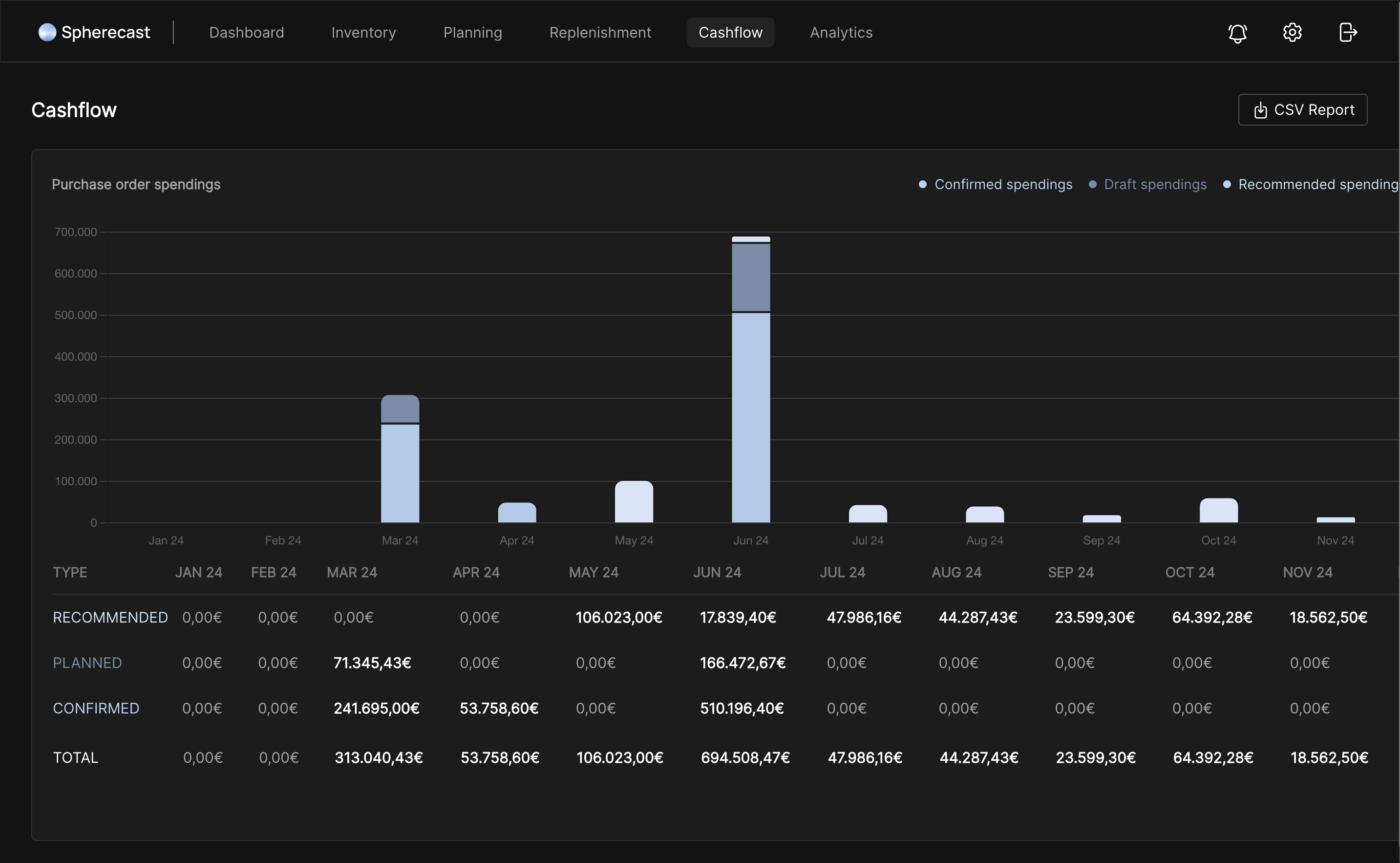Image resolution: width=1400 pixels, height=863 pixels.
Task: Click the Spherecast logo orb
Action: (47, 33)
